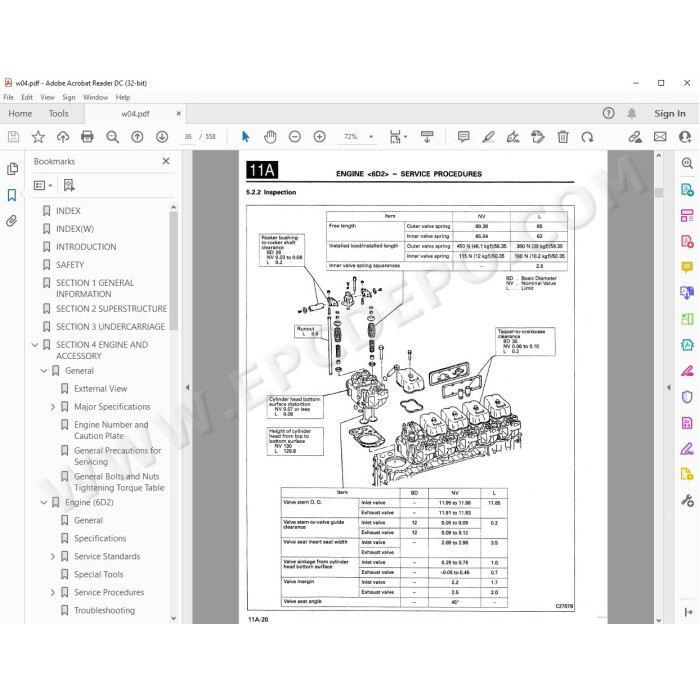Open the INTRODUCTION bookmark
Screen dimensions: 700x700
(86, 247)
